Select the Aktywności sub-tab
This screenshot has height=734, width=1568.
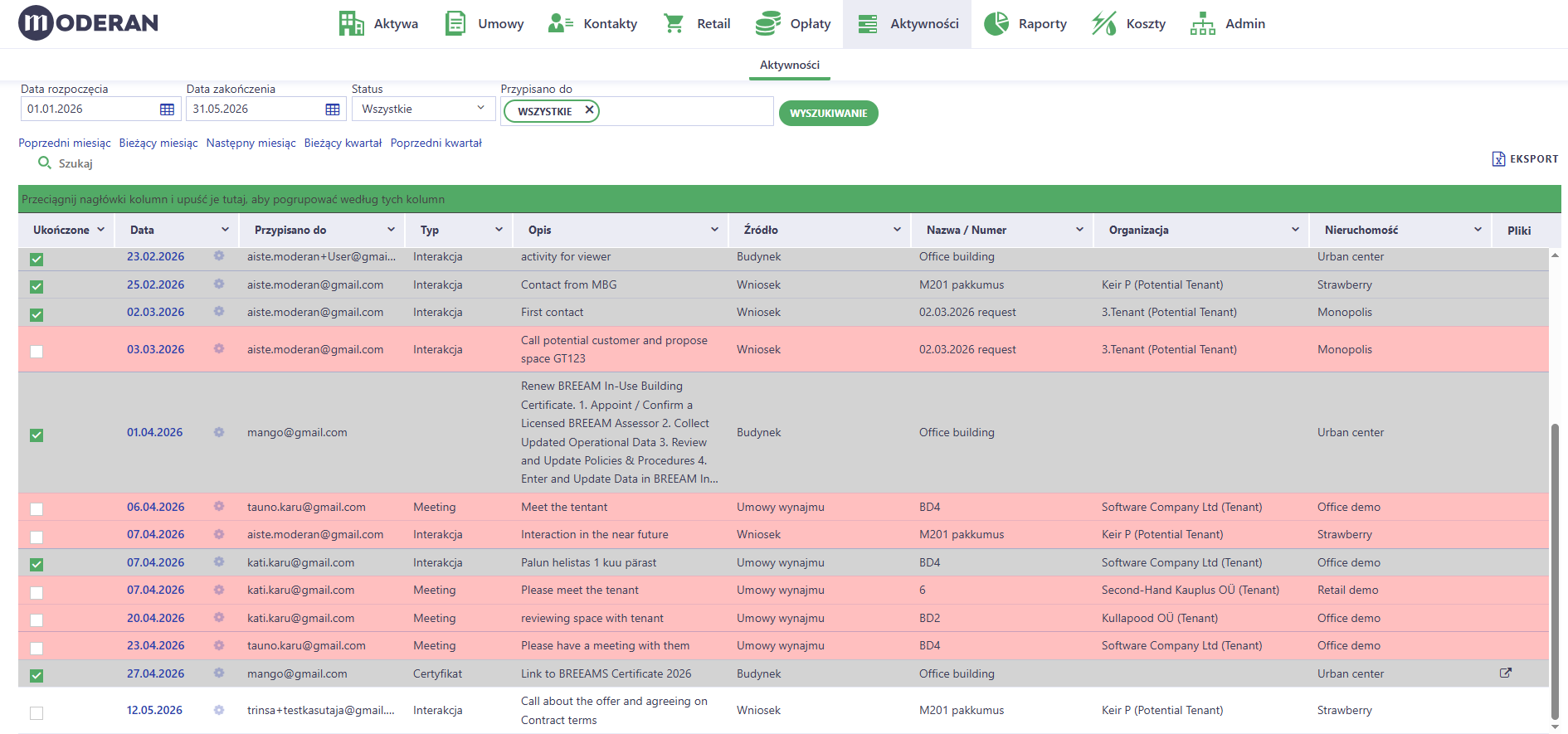[789, 65]
